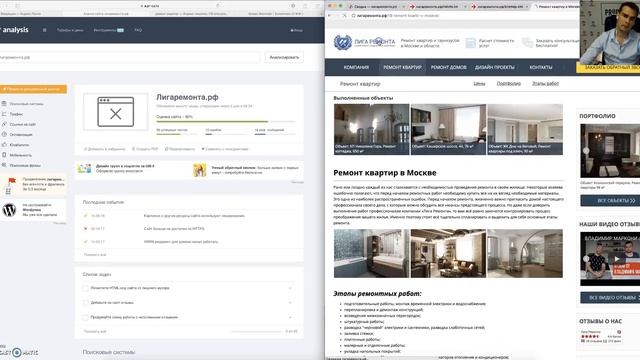Click the portfolio sidebar photo
The width and height of the screenshot is (640, 360).
click(610, 151)
